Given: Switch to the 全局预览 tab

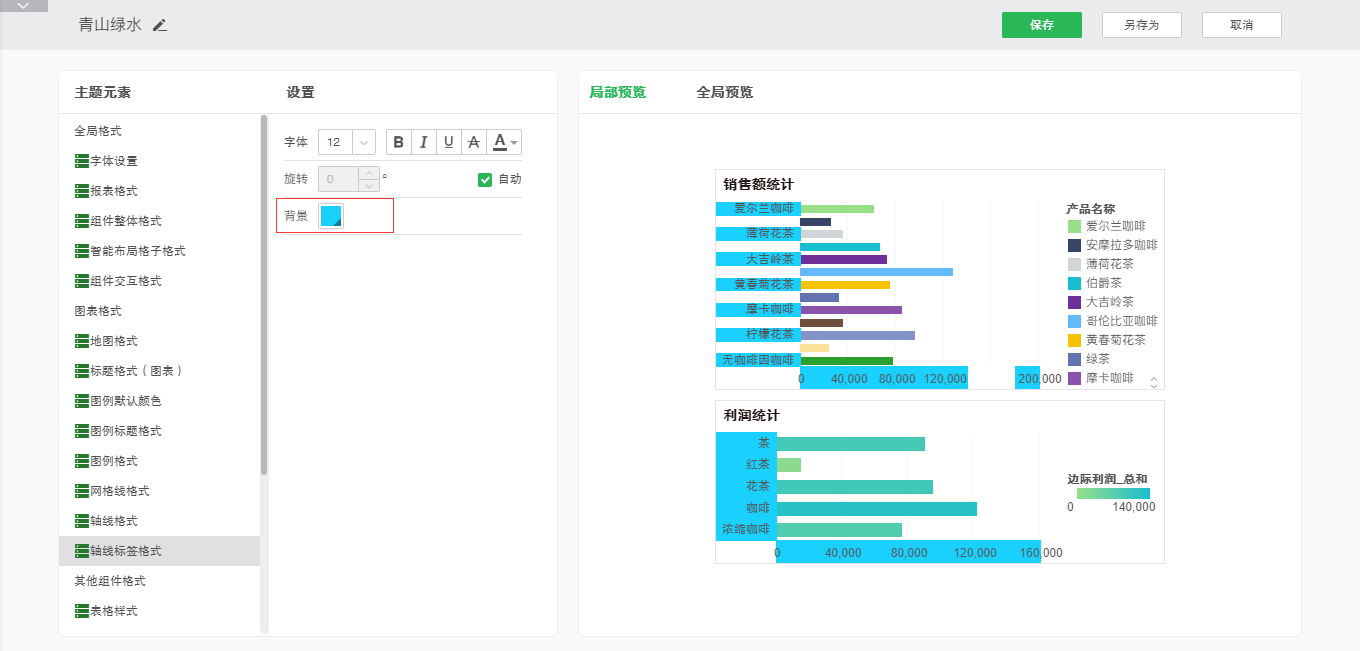Looking at the screenshot, I should tap(724, 92).
